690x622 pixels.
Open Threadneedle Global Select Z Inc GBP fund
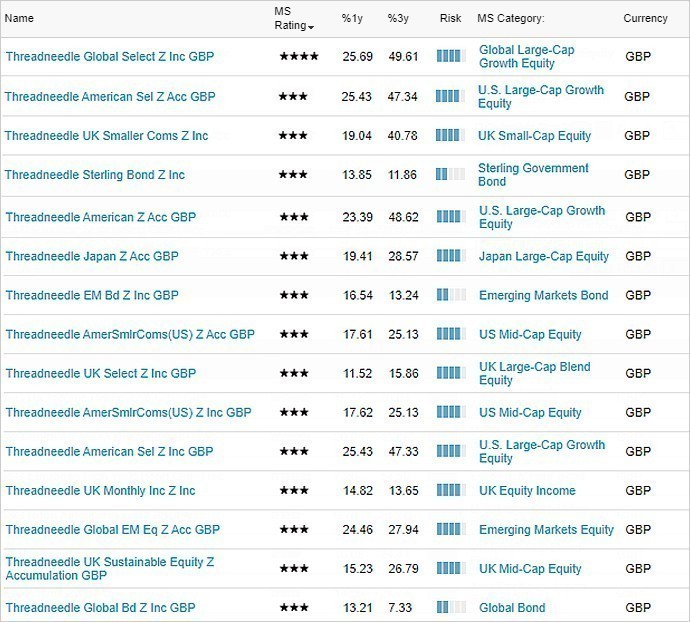pos(110,56)
